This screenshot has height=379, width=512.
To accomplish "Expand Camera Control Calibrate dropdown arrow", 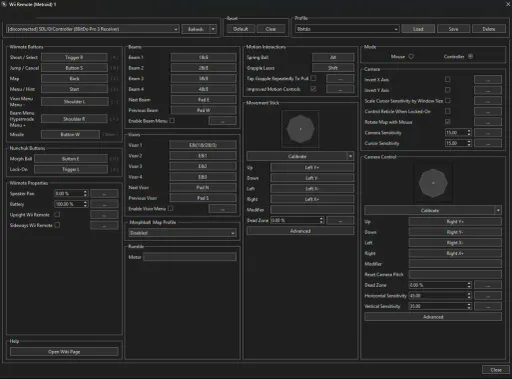I will click(498, 210).
